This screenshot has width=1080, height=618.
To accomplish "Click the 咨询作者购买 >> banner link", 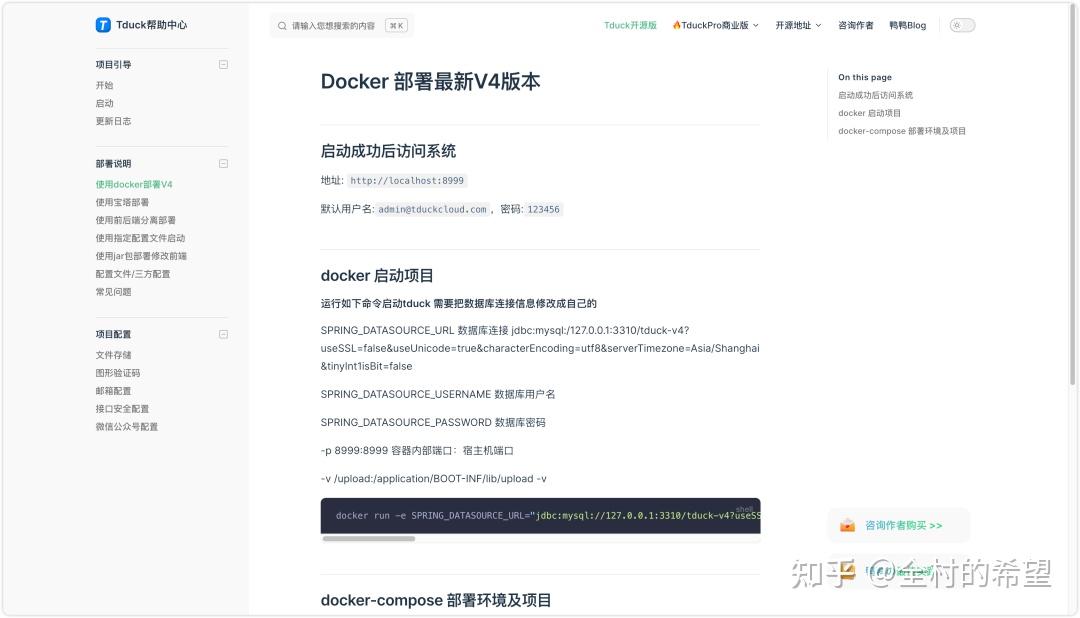I will (x=898, y=525).
